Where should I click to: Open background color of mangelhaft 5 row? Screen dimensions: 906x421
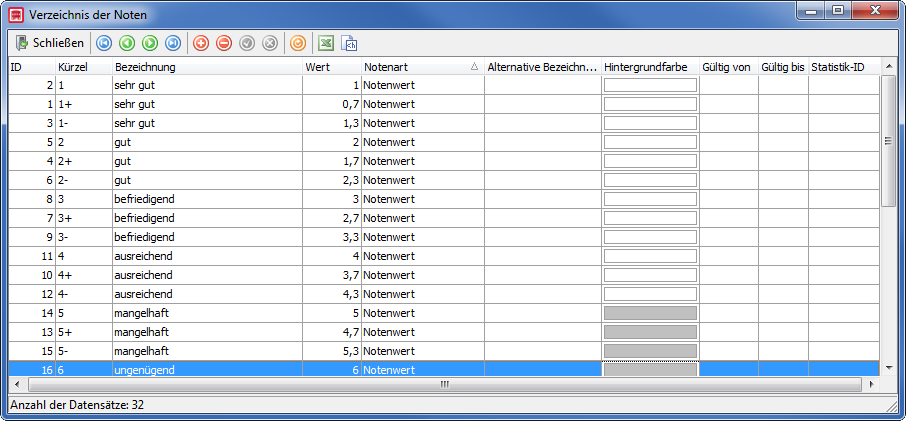650,313
